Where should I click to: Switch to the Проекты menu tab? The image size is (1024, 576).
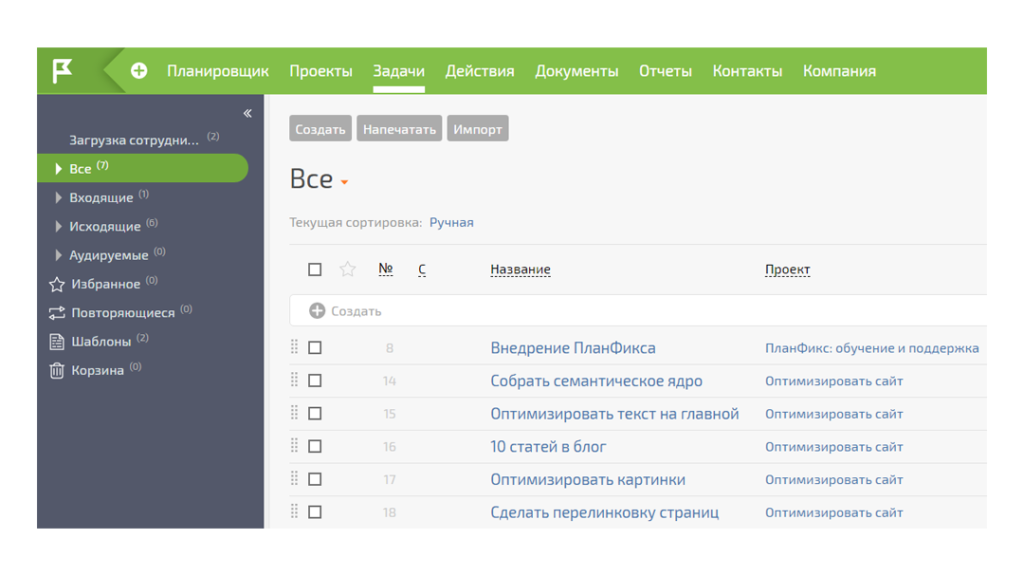click(321, 71)
